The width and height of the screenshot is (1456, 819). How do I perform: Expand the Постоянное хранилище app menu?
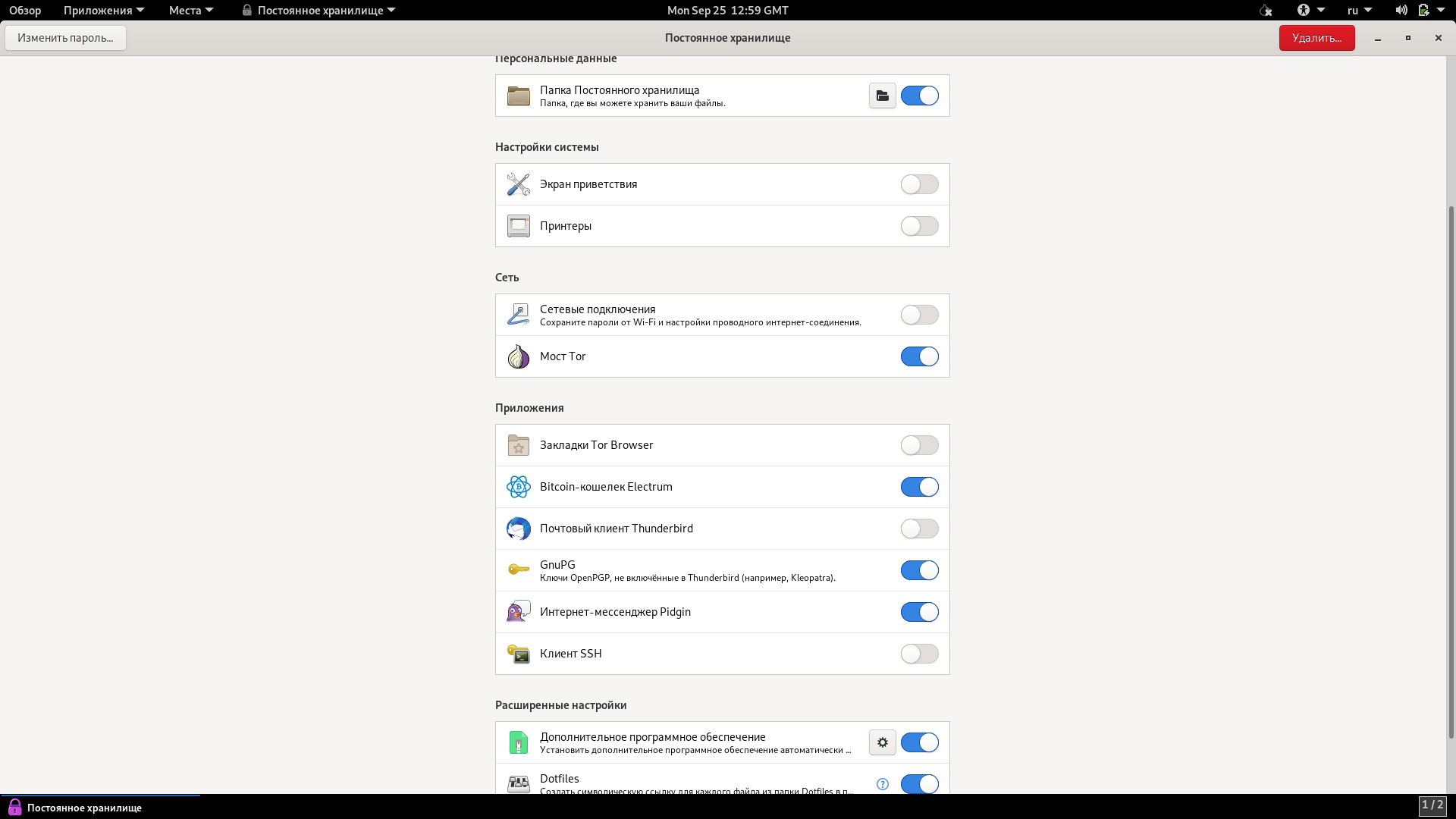pos(319,11)
